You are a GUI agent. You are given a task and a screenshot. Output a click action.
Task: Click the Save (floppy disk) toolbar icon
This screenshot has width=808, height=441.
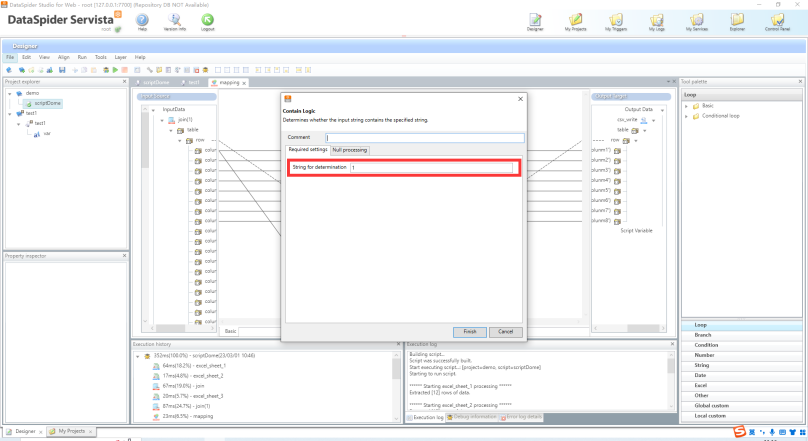pyautogui.click(x=62, y=70)
